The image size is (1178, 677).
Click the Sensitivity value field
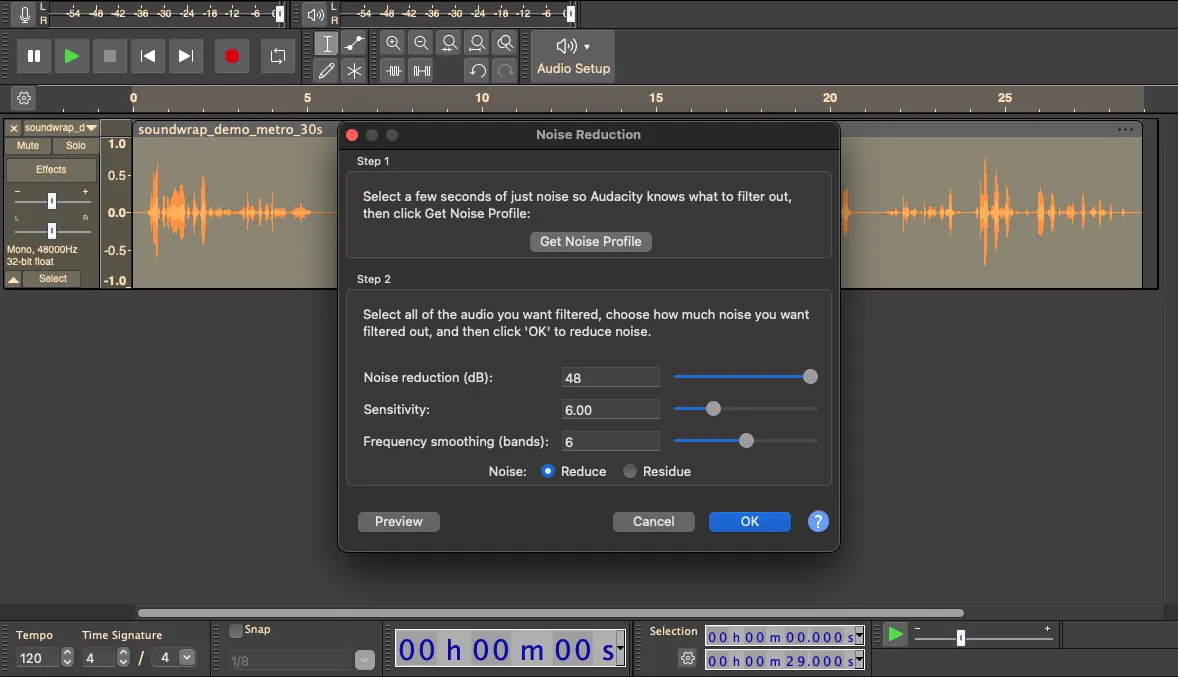pos(610,410)
